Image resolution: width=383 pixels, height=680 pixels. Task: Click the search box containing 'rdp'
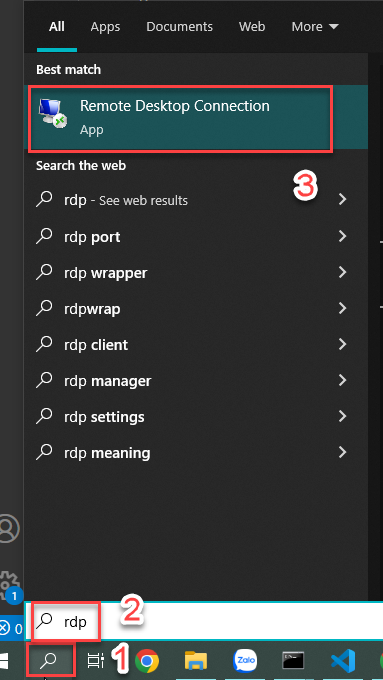(x=204, y=621)
